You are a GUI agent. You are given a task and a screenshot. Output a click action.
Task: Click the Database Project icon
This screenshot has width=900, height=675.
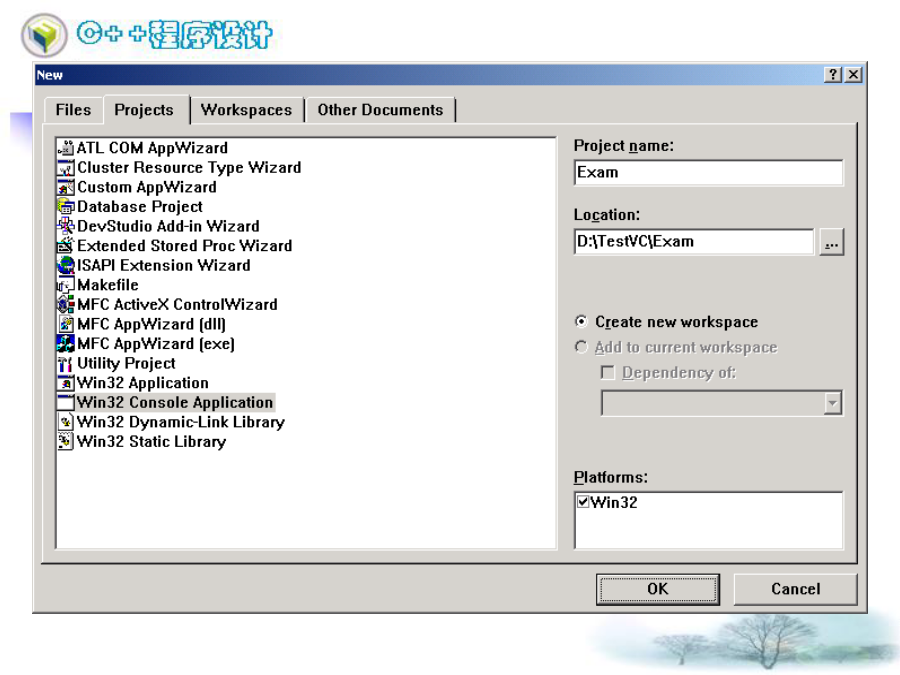66,207
